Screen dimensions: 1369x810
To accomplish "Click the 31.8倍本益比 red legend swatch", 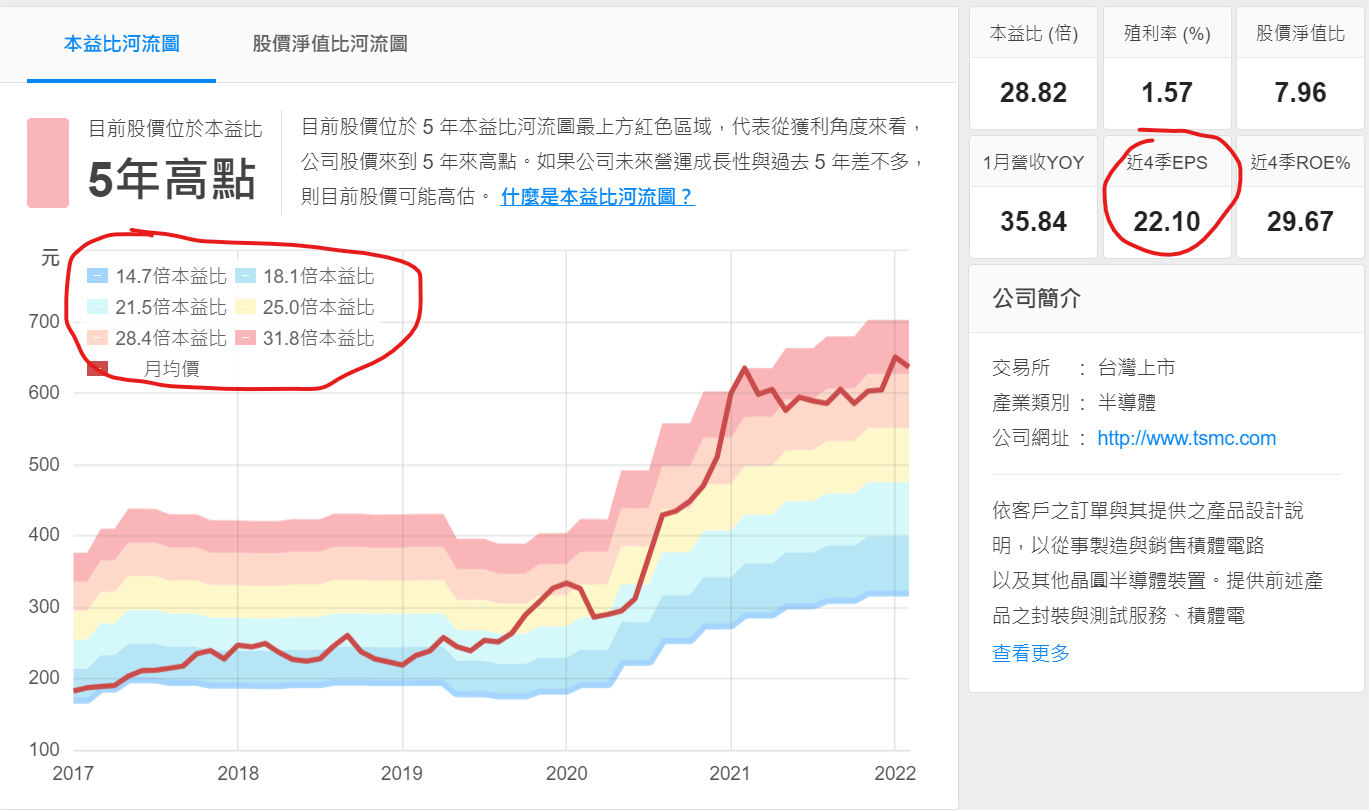I will point(245,338).
